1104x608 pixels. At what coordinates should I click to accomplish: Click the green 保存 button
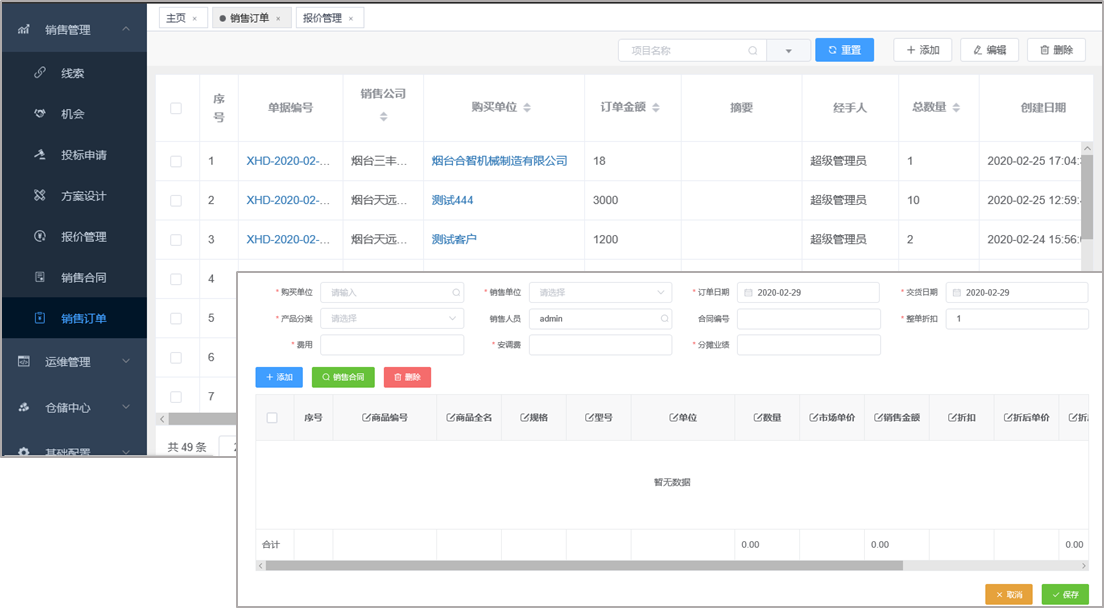click(x=1065, y=594)
